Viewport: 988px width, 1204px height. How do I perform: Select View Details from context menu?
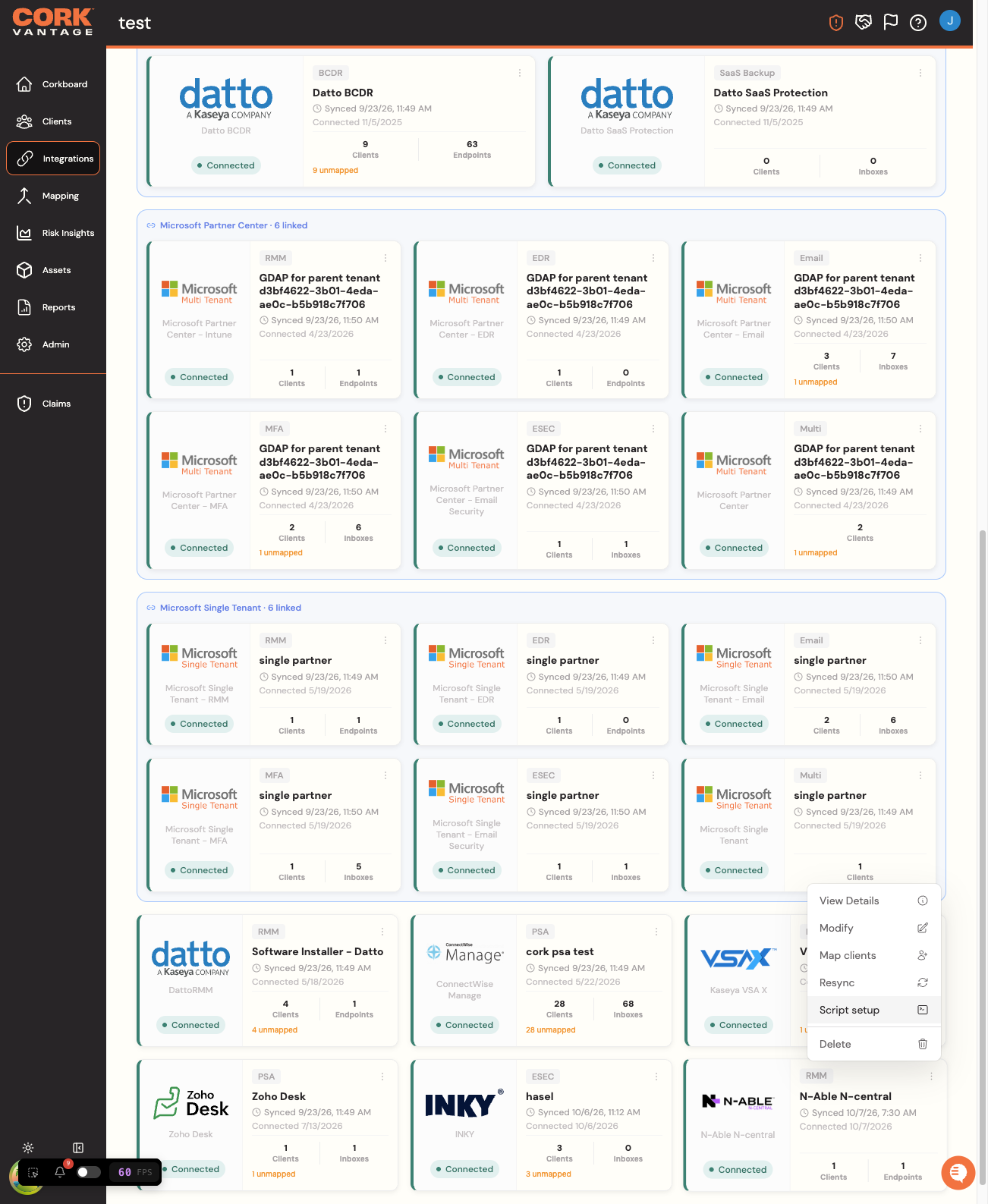(874, 901)
